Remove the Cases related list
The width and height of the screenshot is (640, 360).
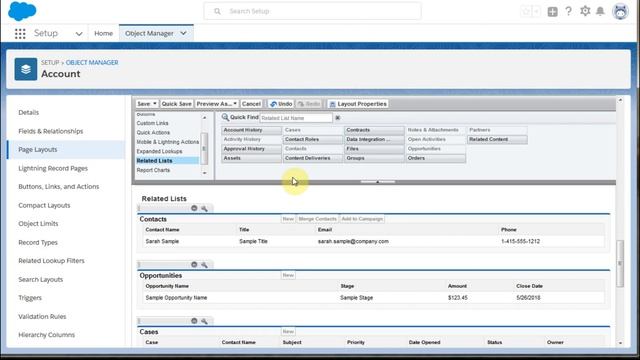click(194, 321)
